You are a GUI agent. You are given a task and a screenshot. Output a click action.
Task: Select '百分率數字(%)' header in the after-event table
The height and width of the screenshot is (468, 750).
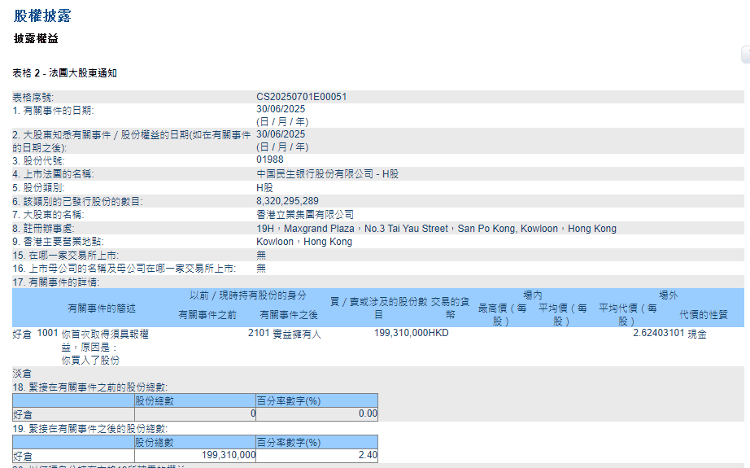click(288, 443)
